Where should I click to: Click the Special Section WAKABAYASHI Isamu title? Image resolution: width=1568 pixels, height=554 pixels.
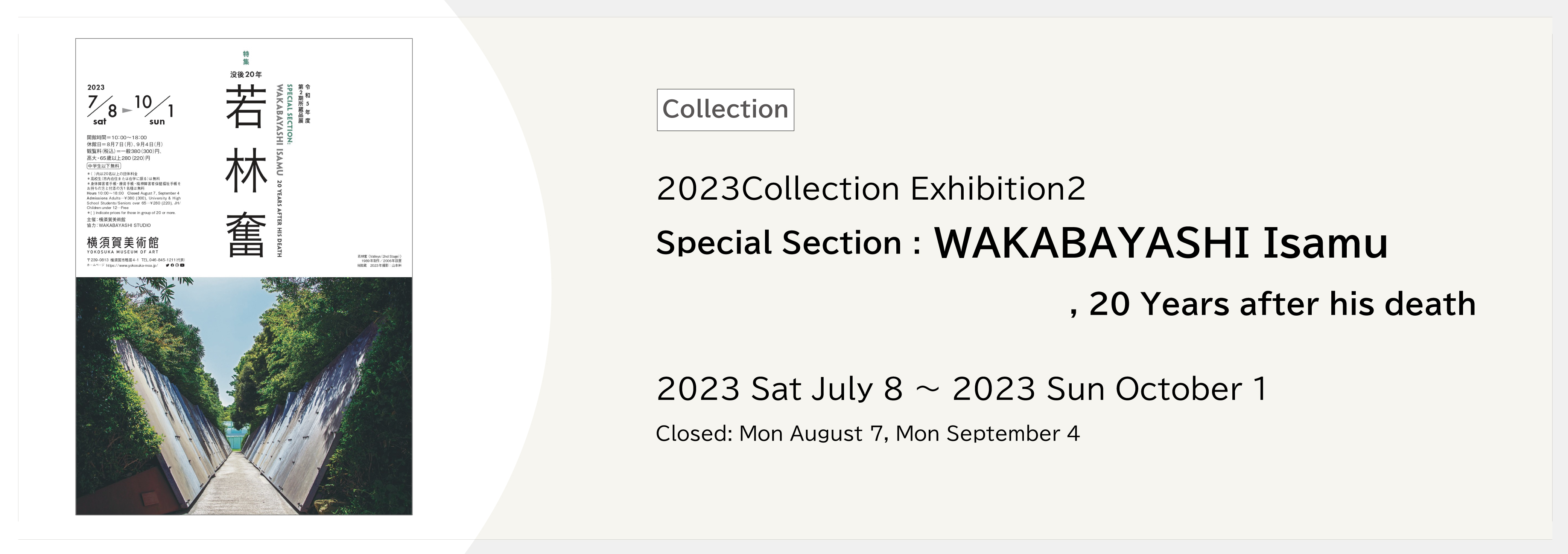point(1022,243)
